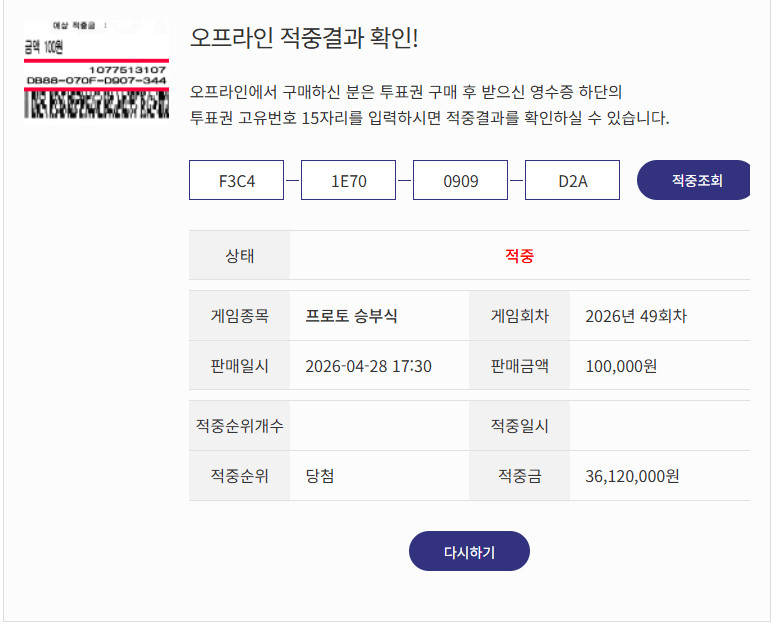Click the 상태 row label
Viewport: 775px width, 626px height.
click(239, 256)
